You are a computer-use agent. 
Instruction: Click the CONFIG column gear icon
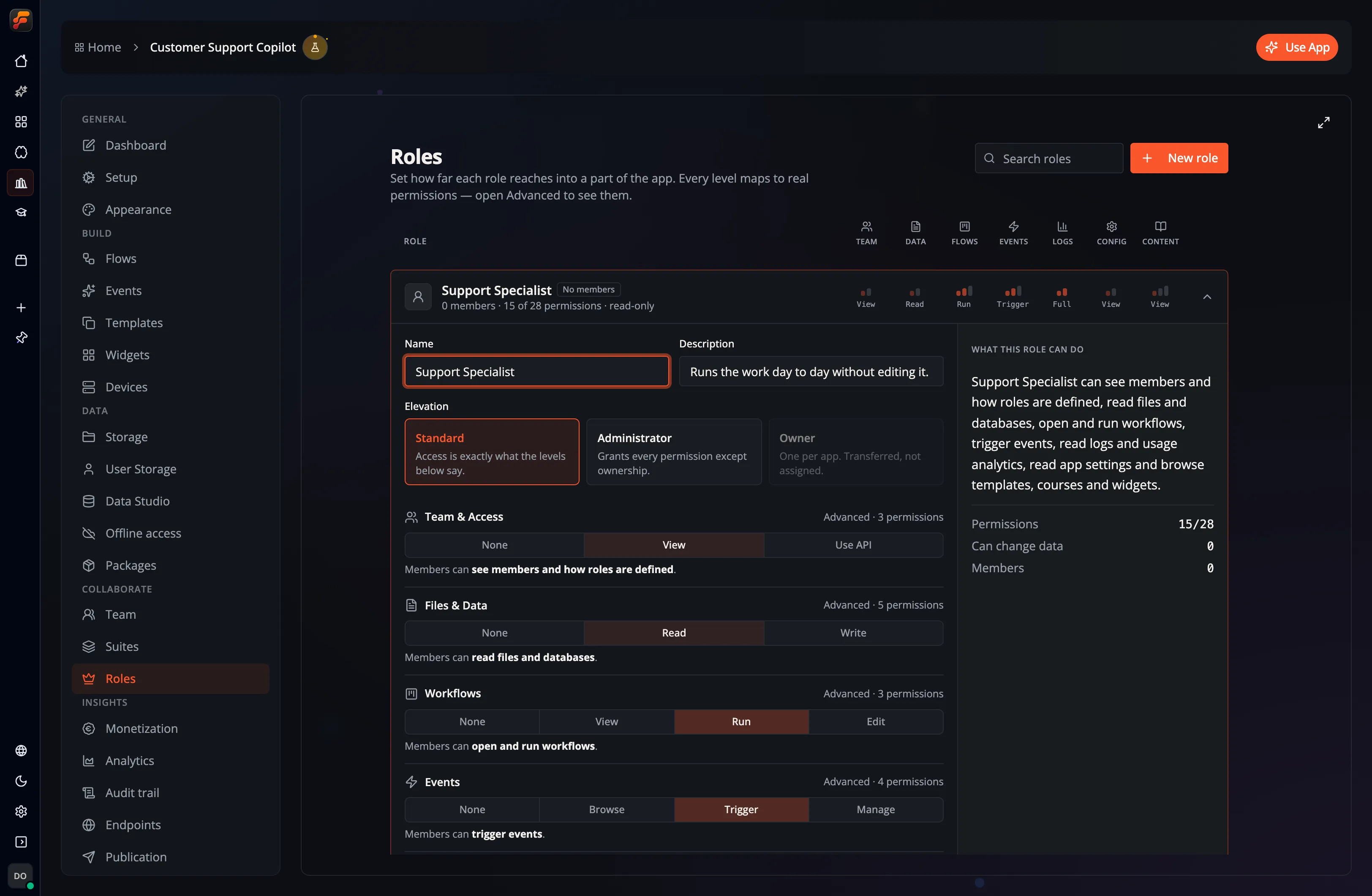coord(1111,226)
